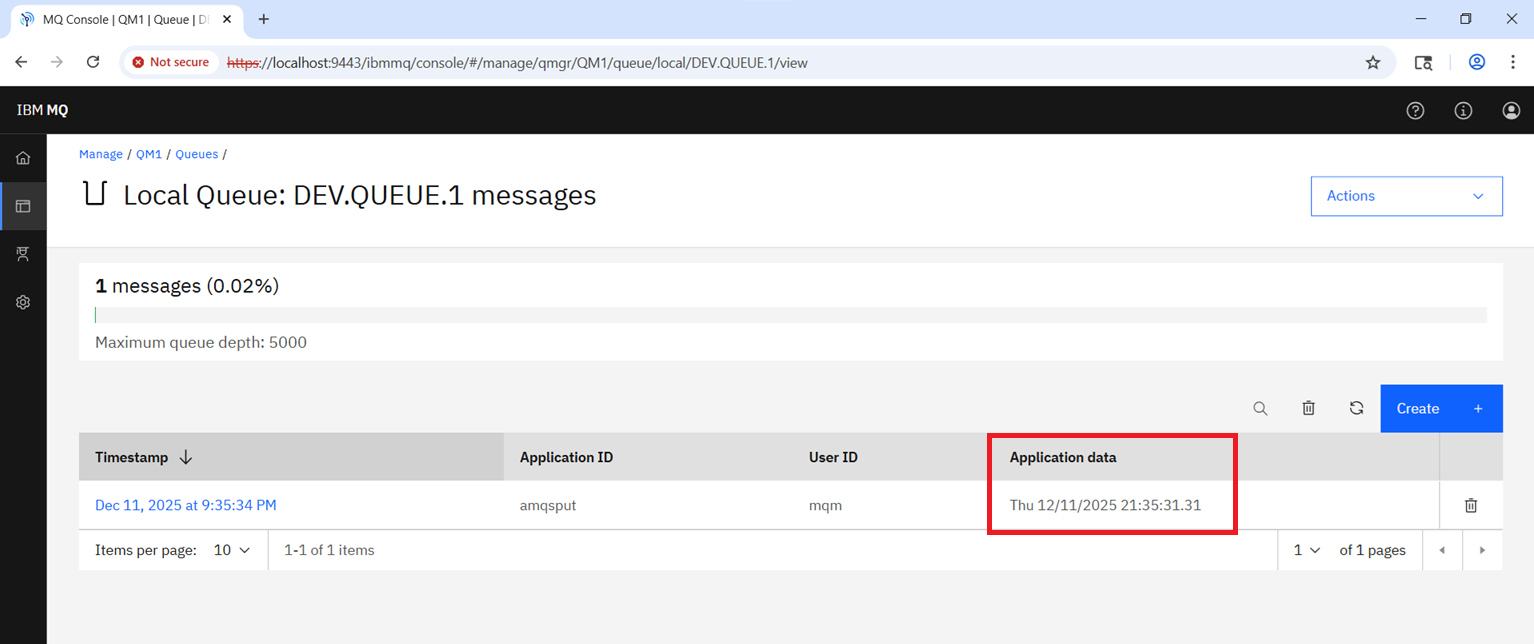This screenshot has height=644, width=1534.
Task: Reload the browser page
Action: [93, 62]
